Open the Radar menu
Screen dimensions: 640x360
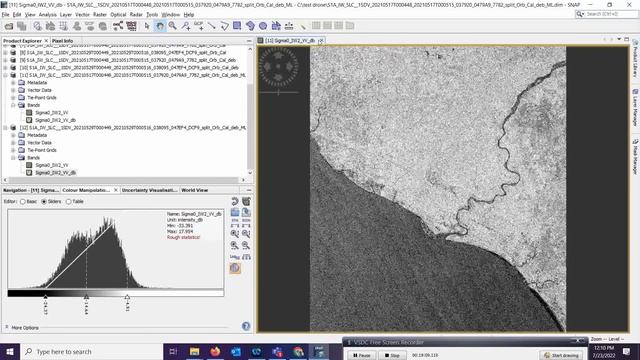(136, 15)
